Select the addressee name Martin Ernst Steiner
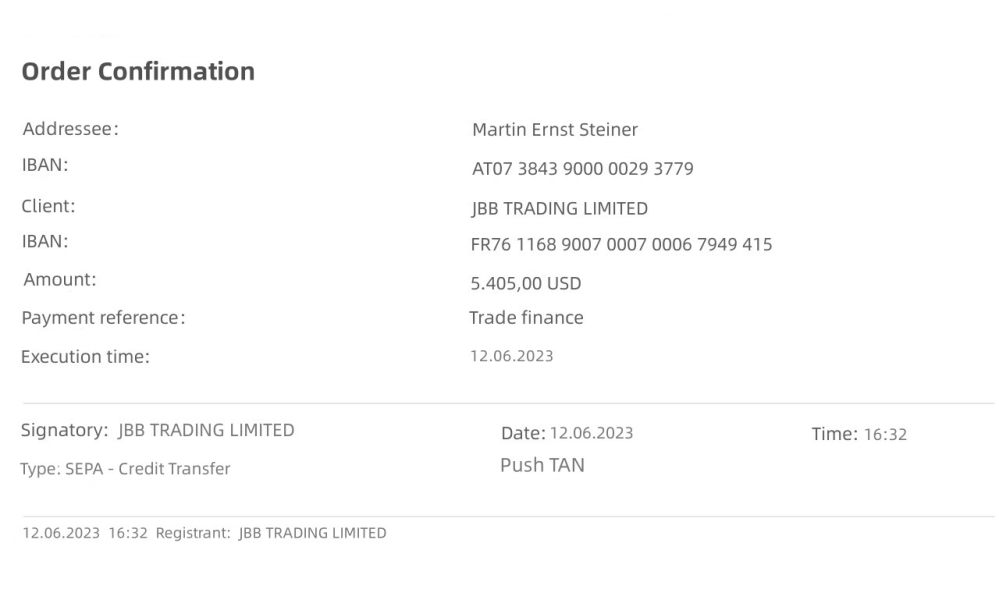 pyautogui.click(x=554, y=129)
